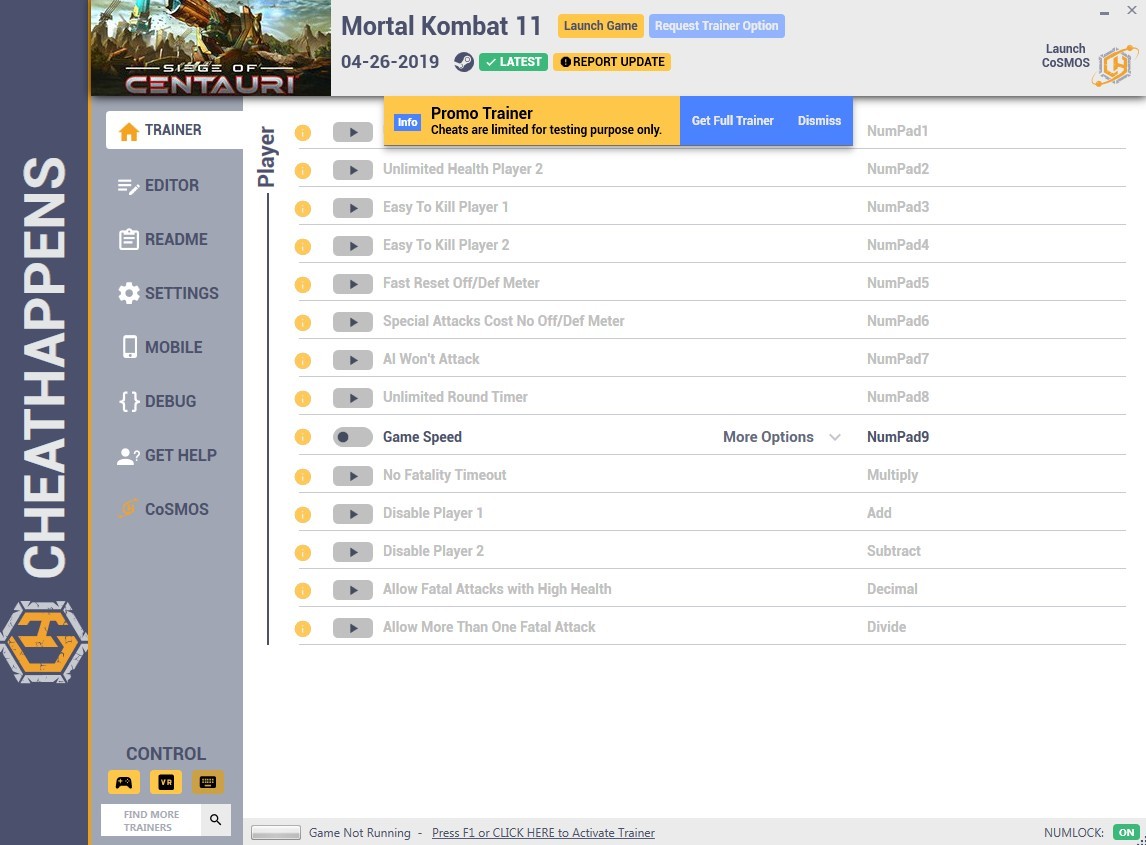Activate Unlimited Health Player 2 play toggle

352,170
